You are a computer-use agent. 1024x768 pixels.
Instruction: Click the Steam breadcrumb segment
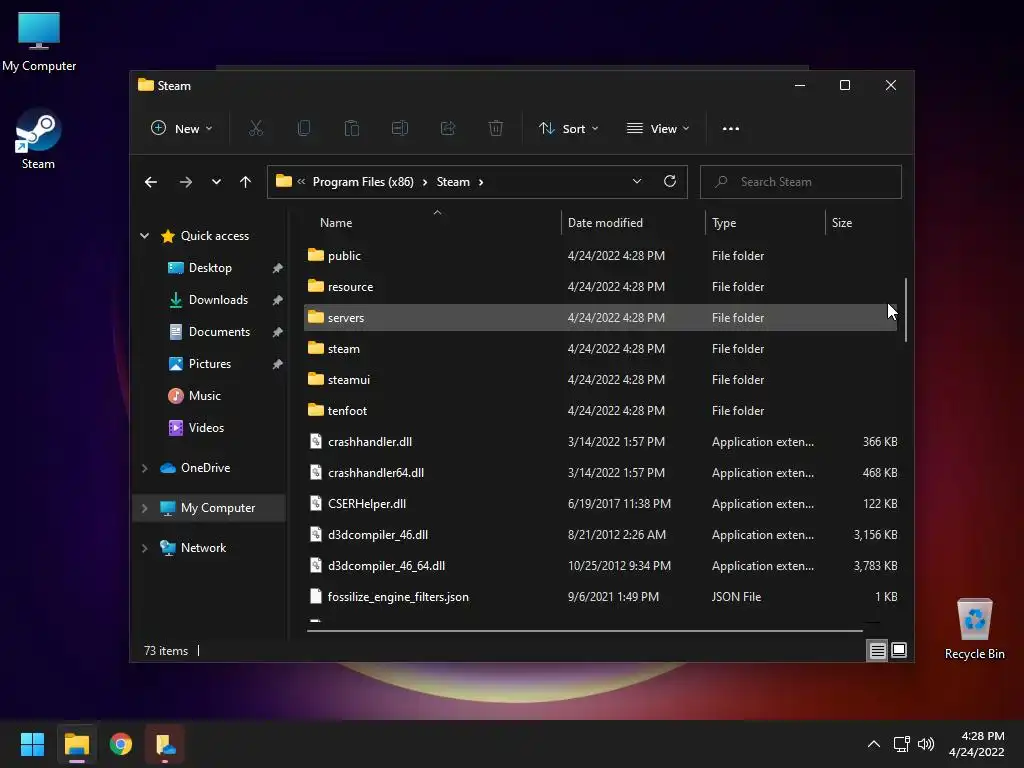click(x=453, y=182)
